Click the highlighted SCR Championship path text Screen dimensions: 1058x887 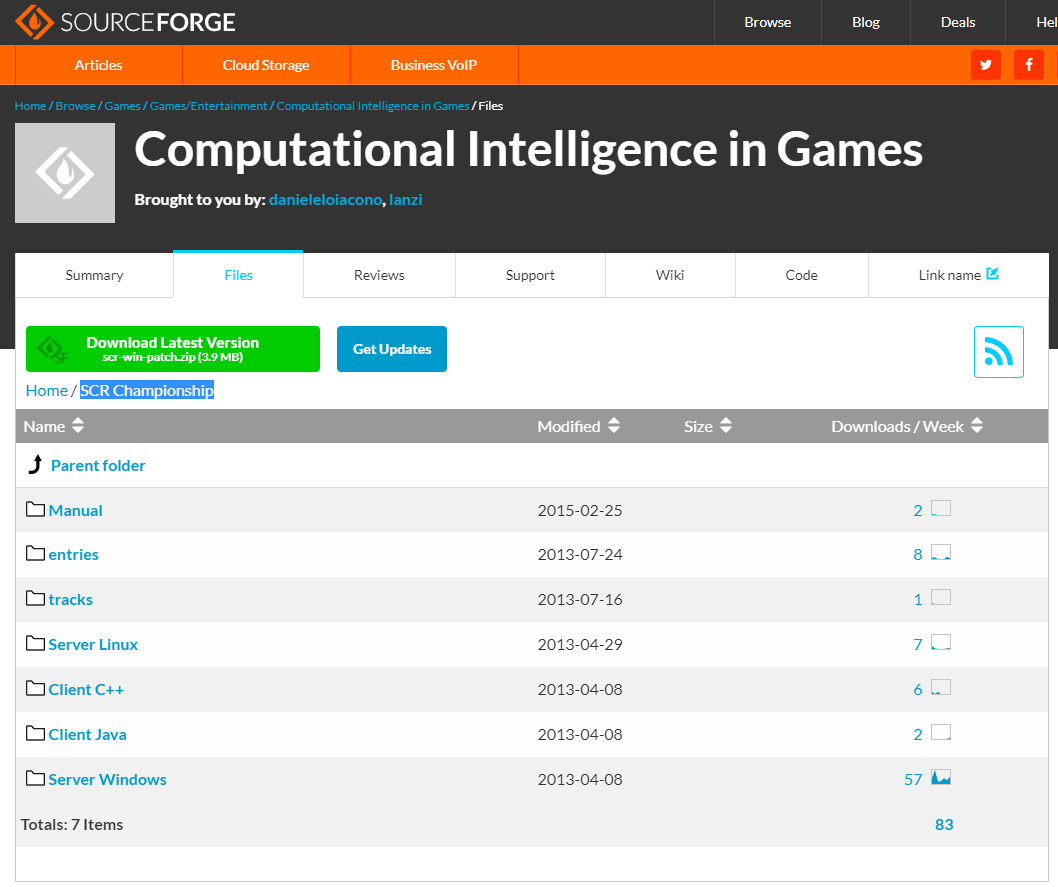coord(147,391)
